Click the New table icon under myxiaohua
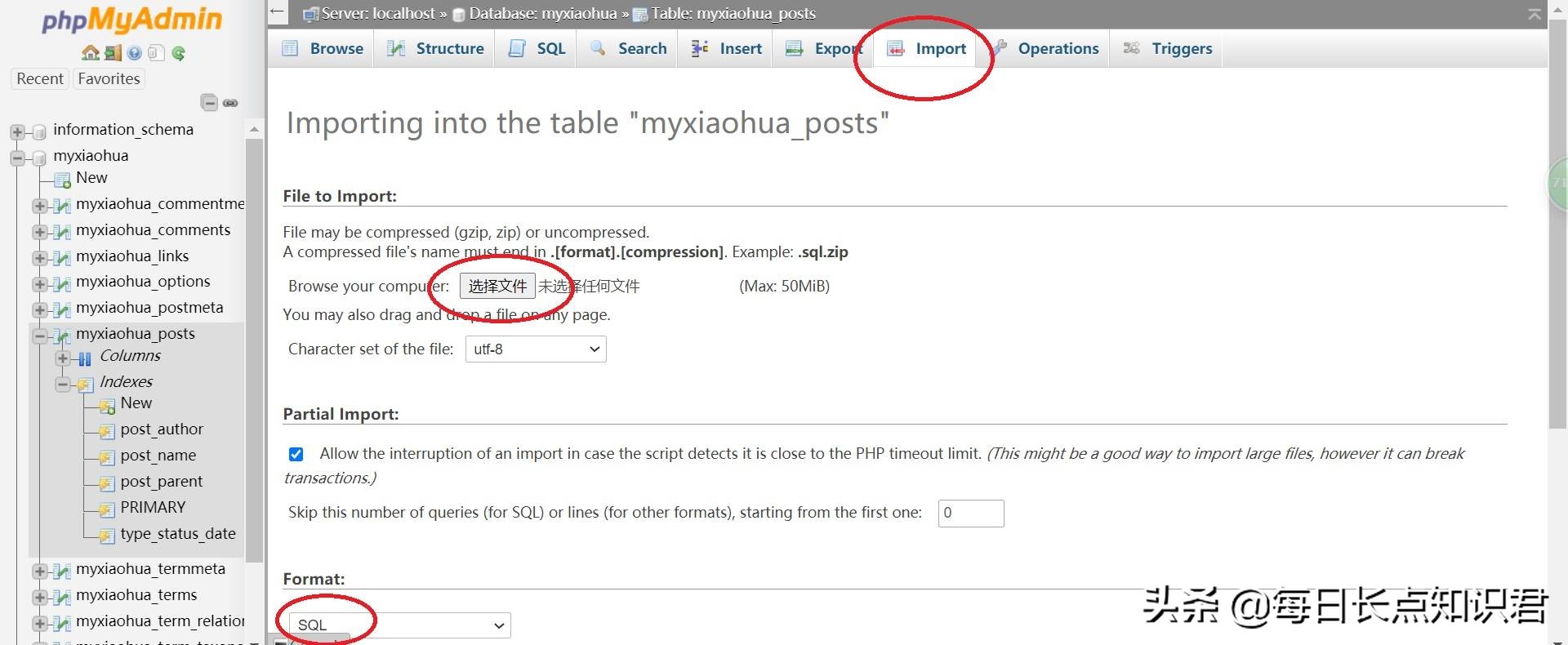Image resolution: width=1568 pixels, height=645 pixels. click(63, 180)
